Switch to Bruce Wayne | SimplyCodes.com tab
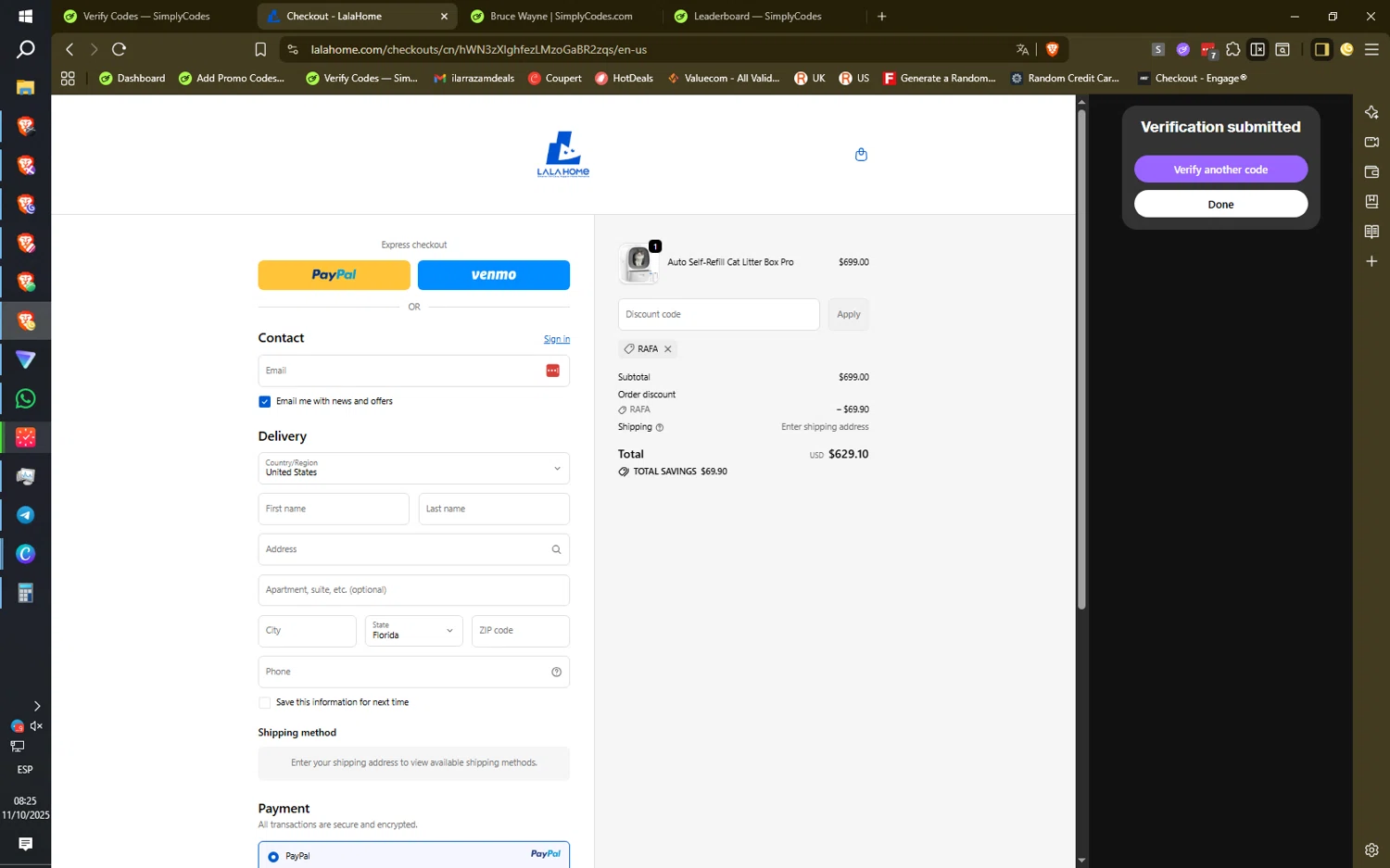Image resolution: width=1390 pixels, height=868 pixels. [x=562, y=16]
